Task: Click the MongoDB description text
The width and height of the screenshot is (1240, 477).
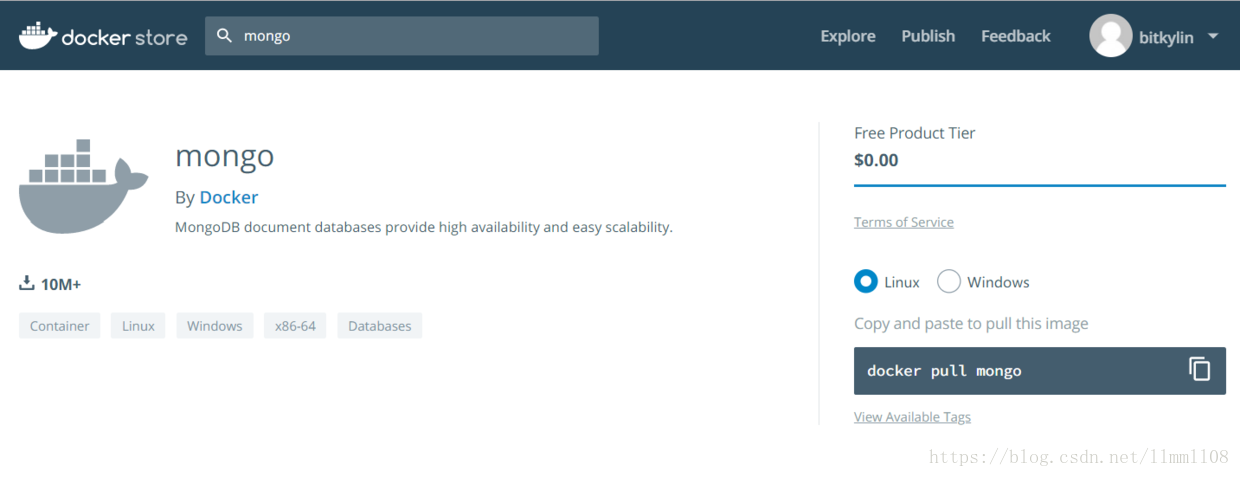Action: click(x=424, y=227)
